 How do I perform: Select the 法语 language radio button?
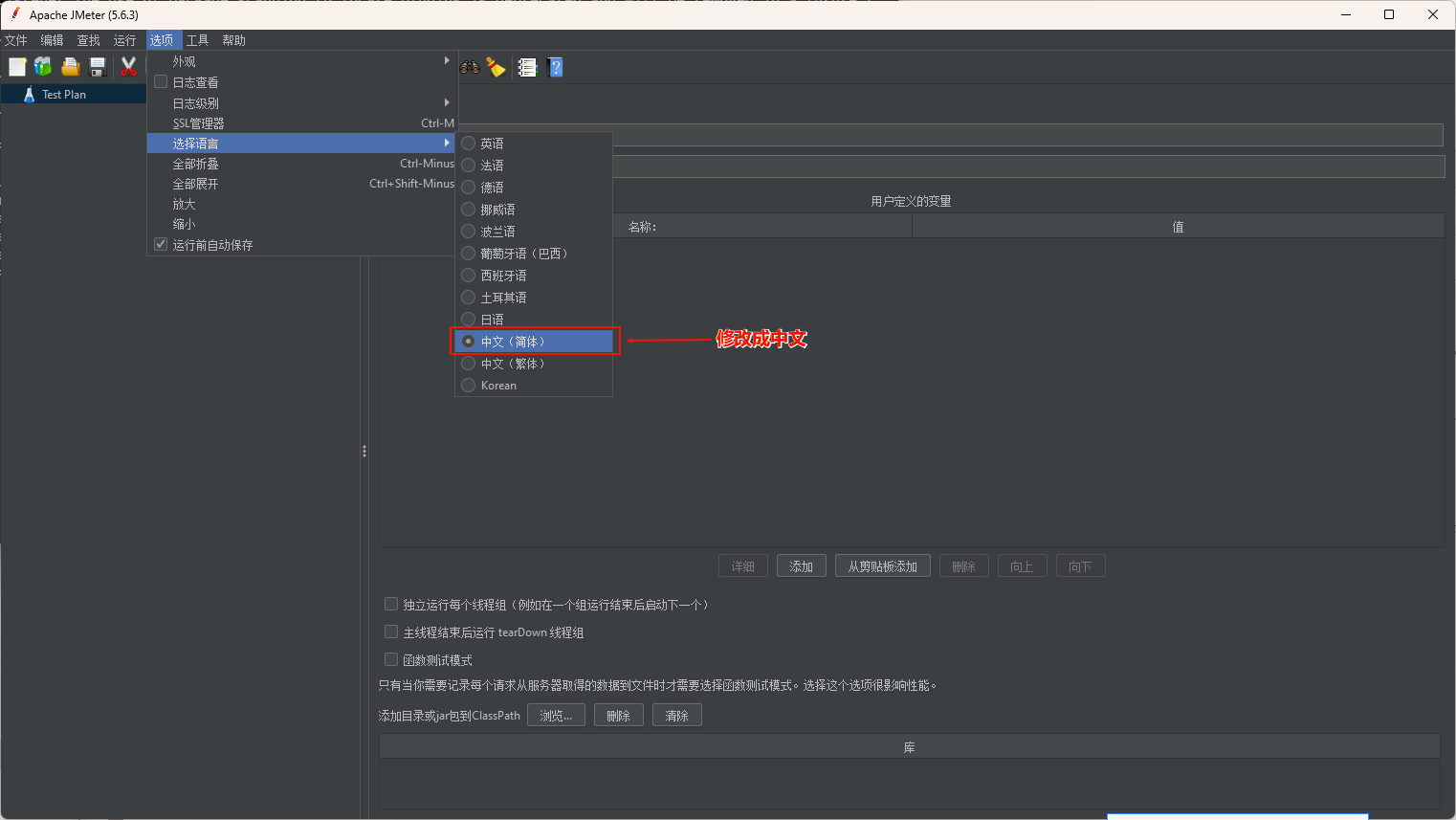(469, 166)
